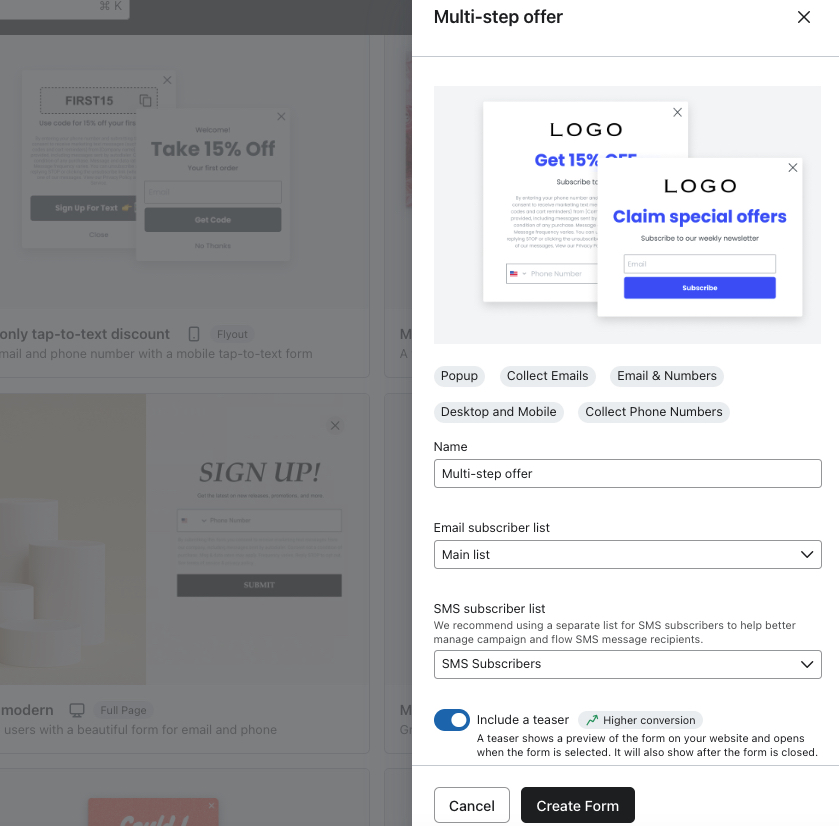Click the Multi-step offer preview thumbnail

tap(627, 215)
